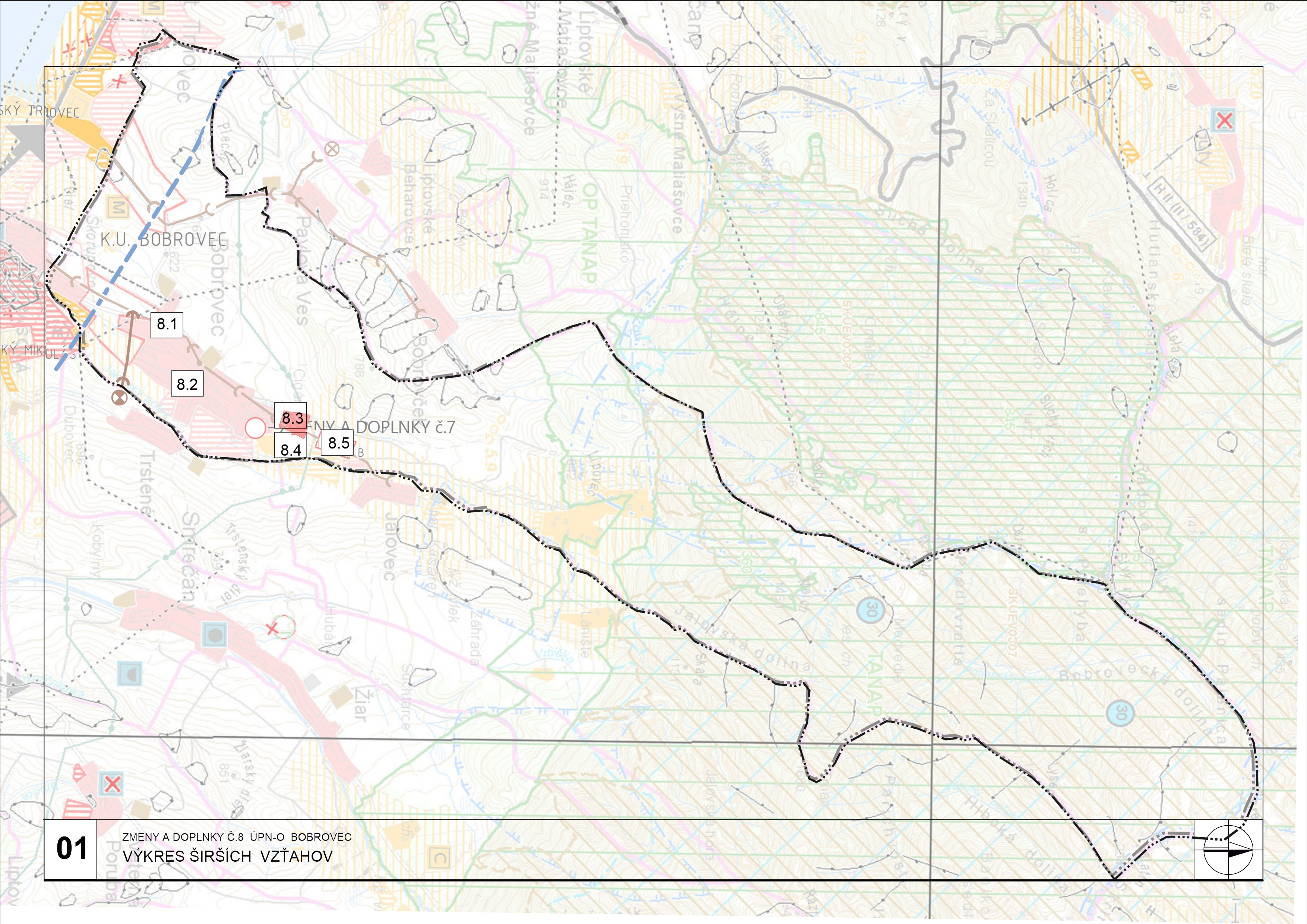Select the brown crossed-circle symbol on the boundary
Screen dimensions: 1307x924
pos(119,397)
